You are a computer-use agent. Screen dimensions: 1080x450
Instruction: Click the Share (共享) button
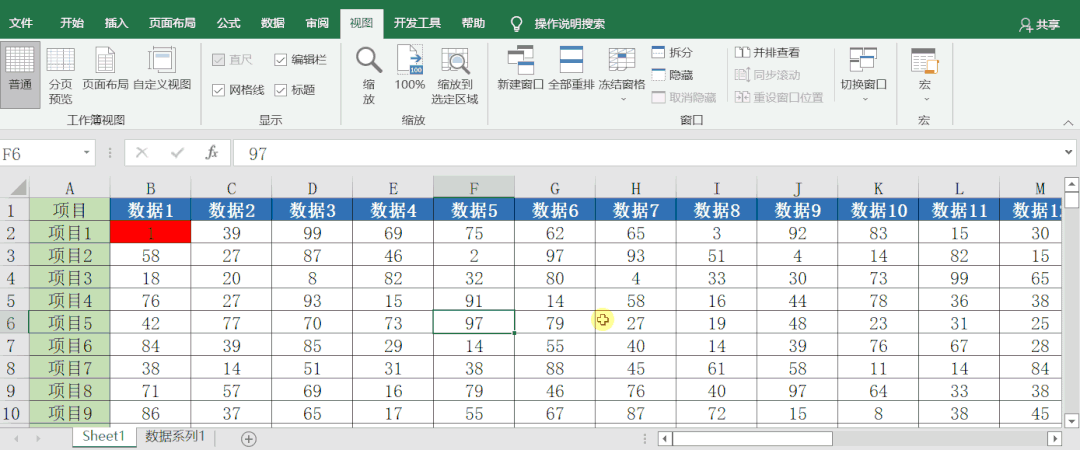pyautogui.click(x=1039, y=24)
